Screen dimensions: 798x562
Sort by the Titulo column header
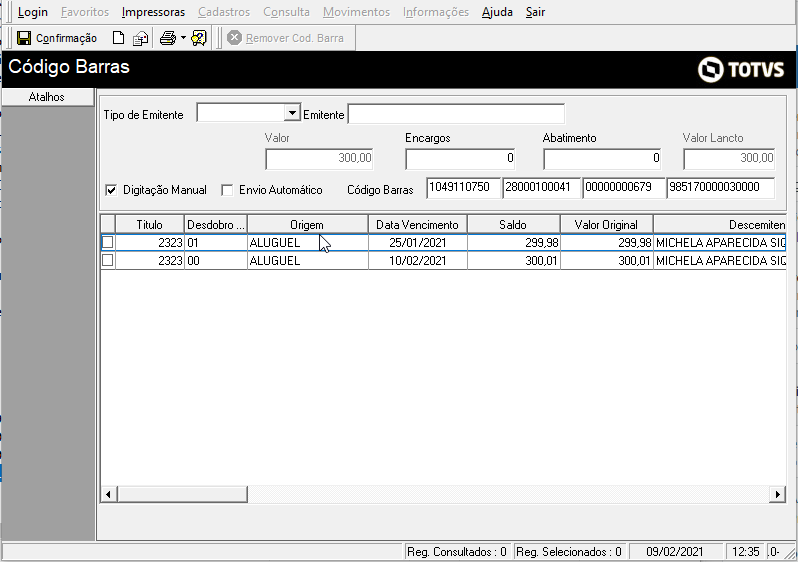point(150,224)
